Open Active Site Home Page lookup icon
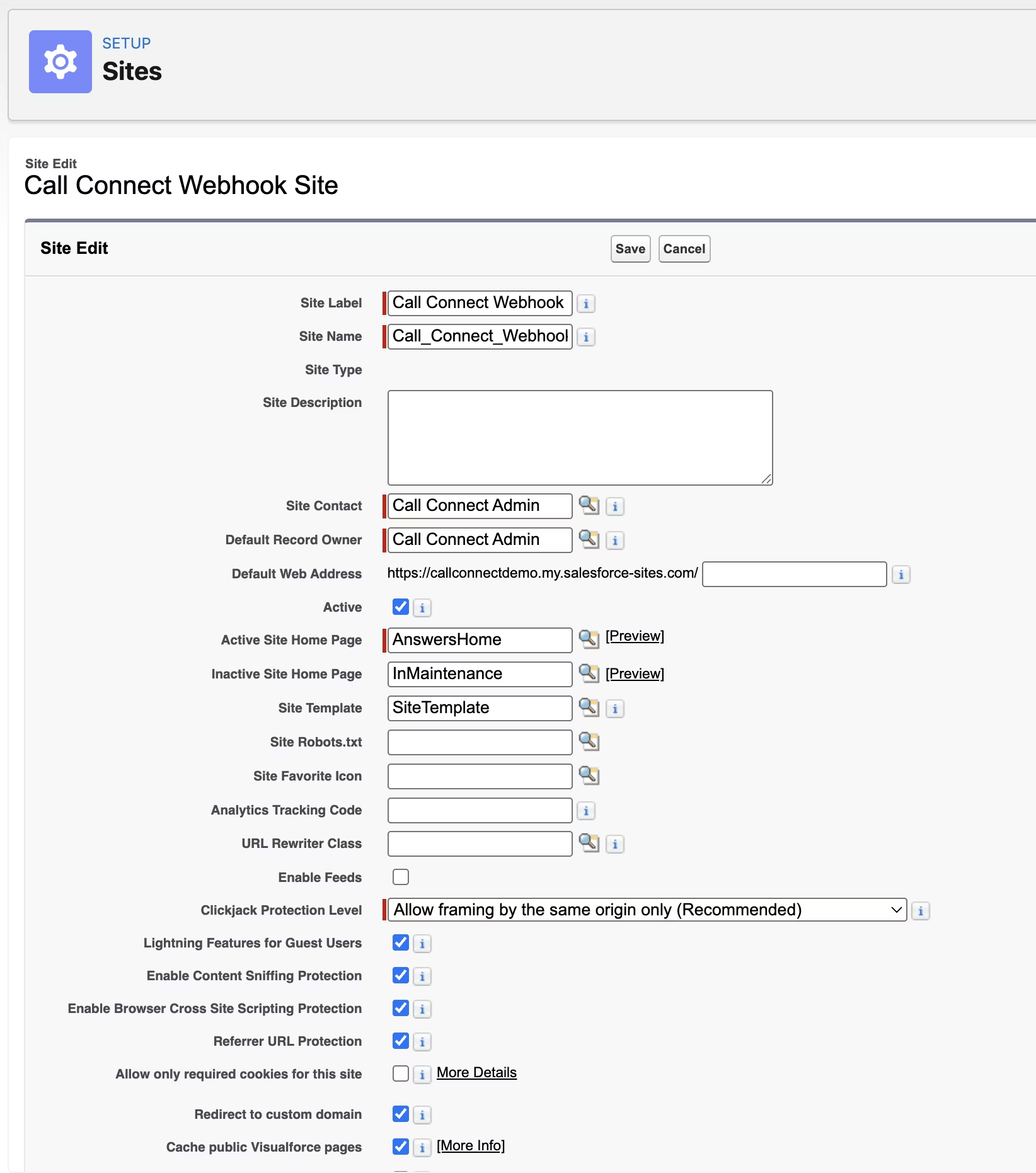1036x1173 pixels. click(x=589, y=639)
